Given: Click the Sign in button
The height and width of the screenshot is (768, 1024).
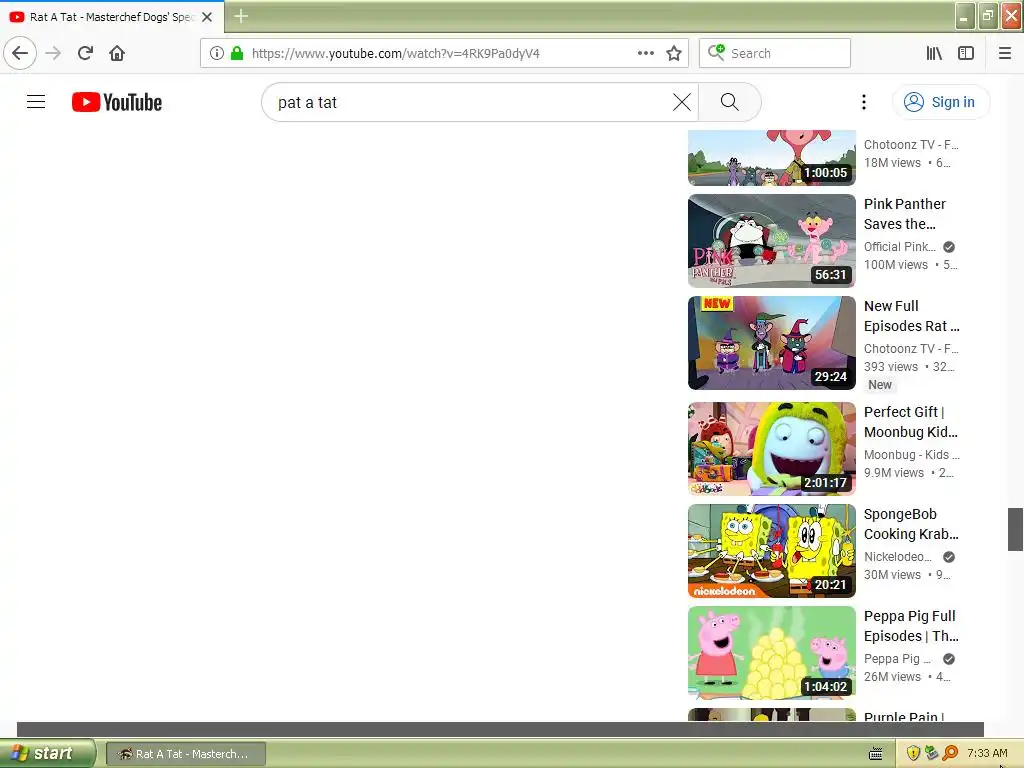Looking at the screenshot, I should [940, 102].
